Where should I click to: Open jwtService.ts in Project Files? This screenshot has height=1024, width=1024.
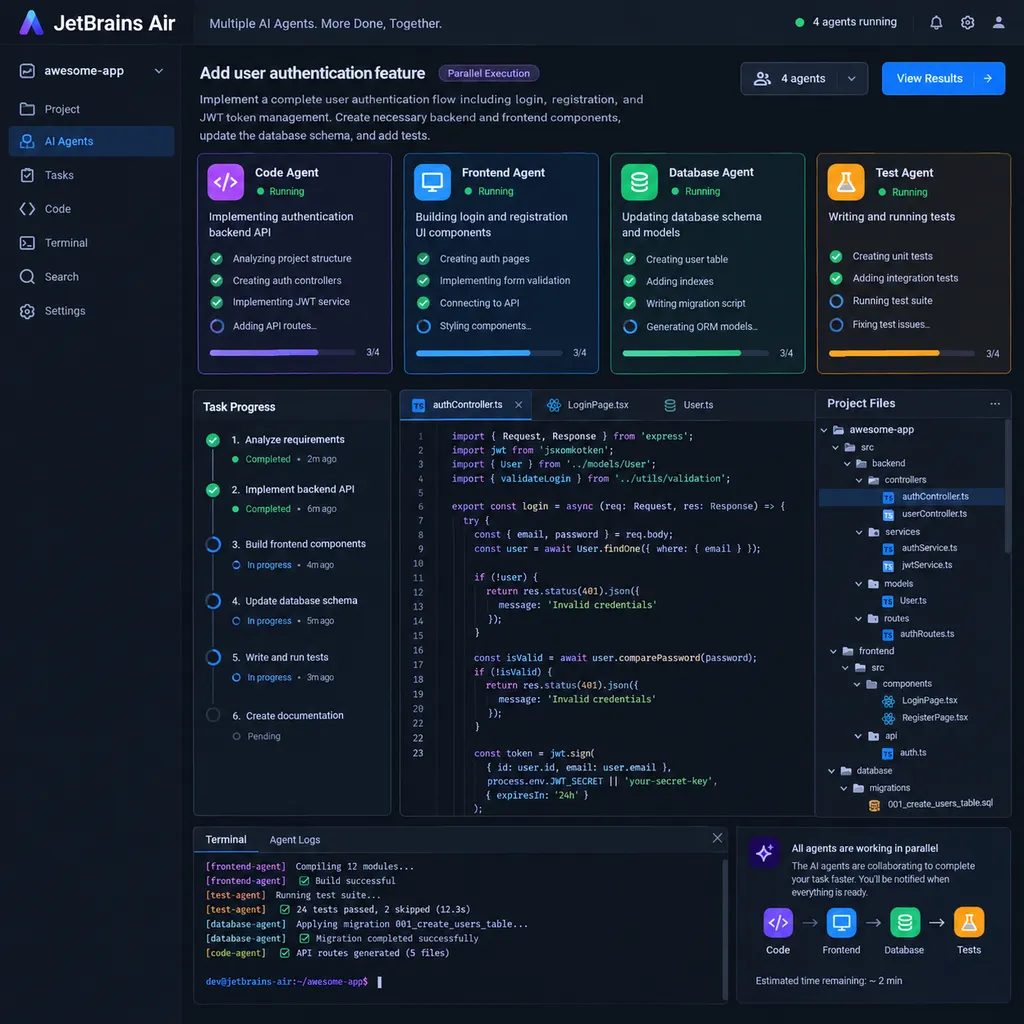(x=918, y=565)
